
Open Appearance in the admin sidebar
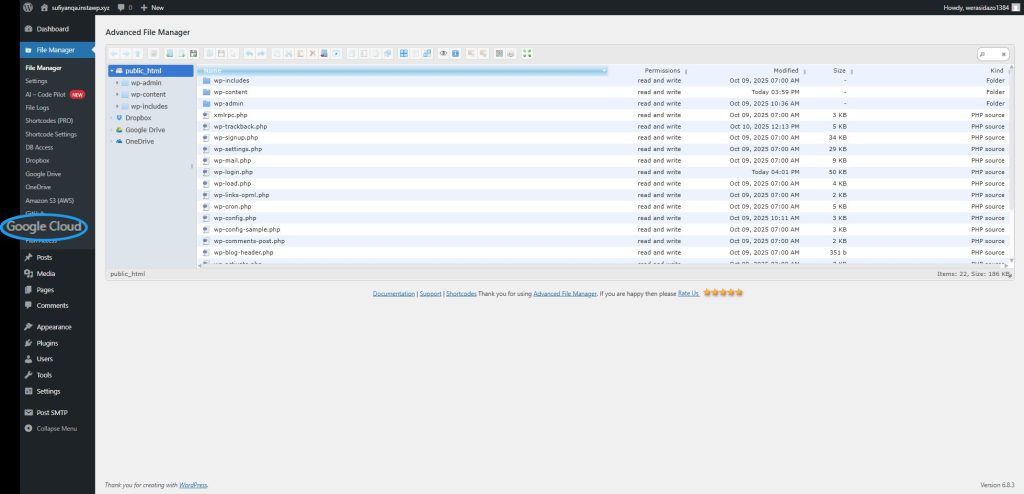(54, 327)
